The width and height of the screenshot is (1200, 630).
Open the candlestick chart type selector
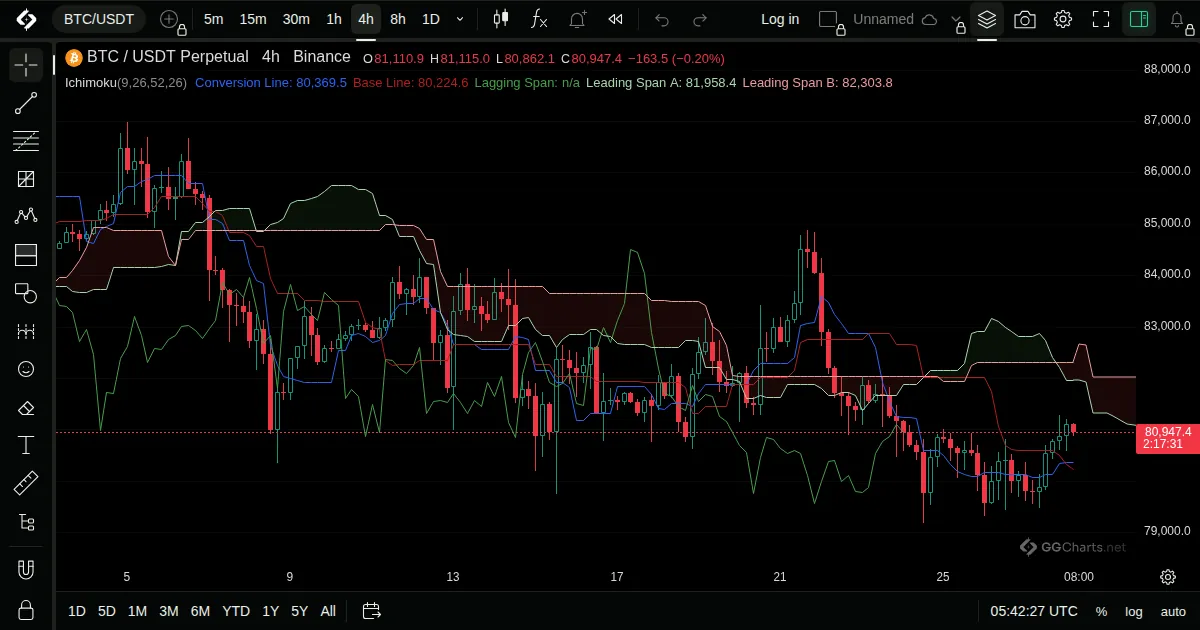[x=501, y=19]
